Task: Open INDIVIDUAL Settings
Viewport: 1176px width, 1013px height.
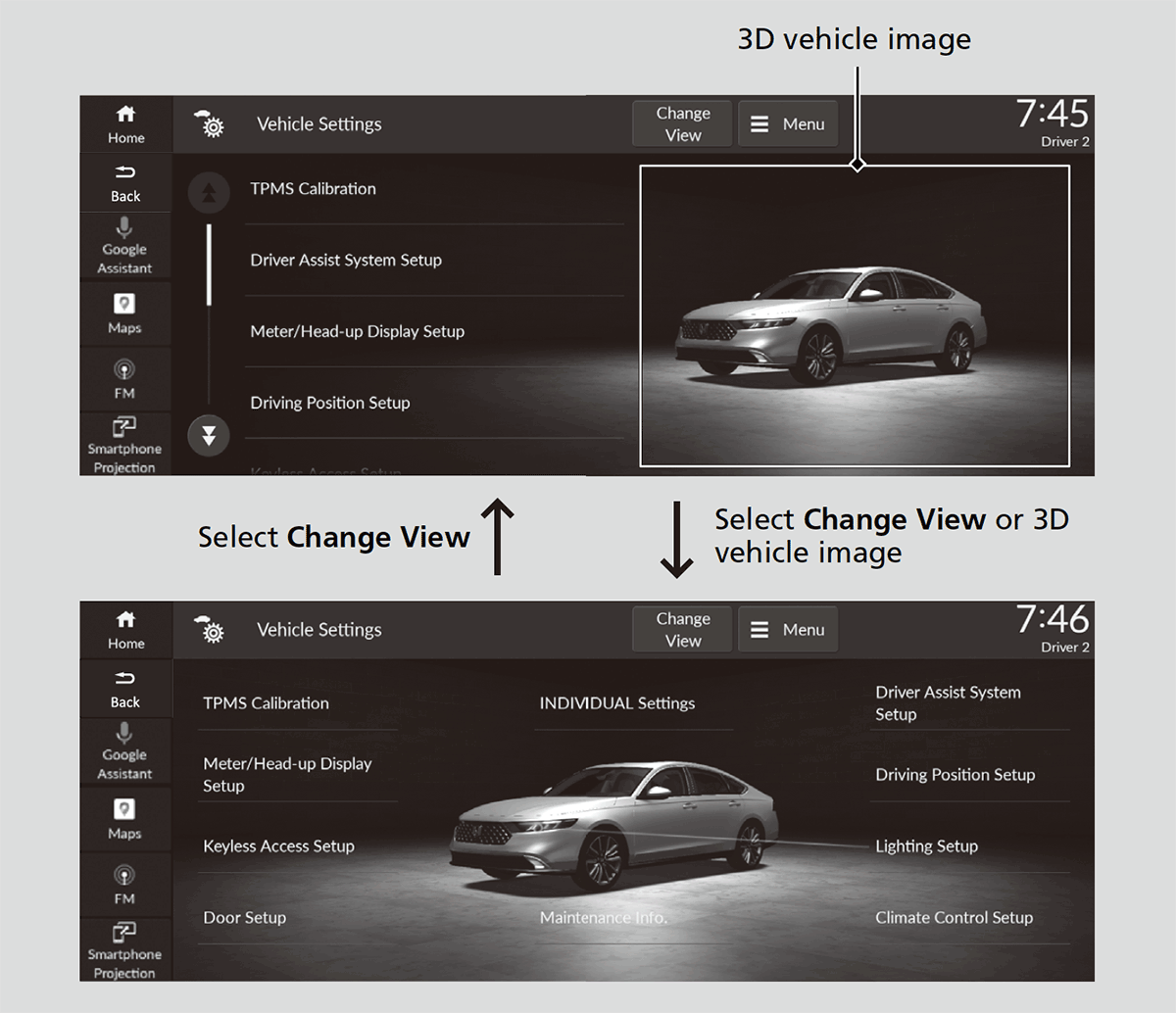Action: (617, 703)
